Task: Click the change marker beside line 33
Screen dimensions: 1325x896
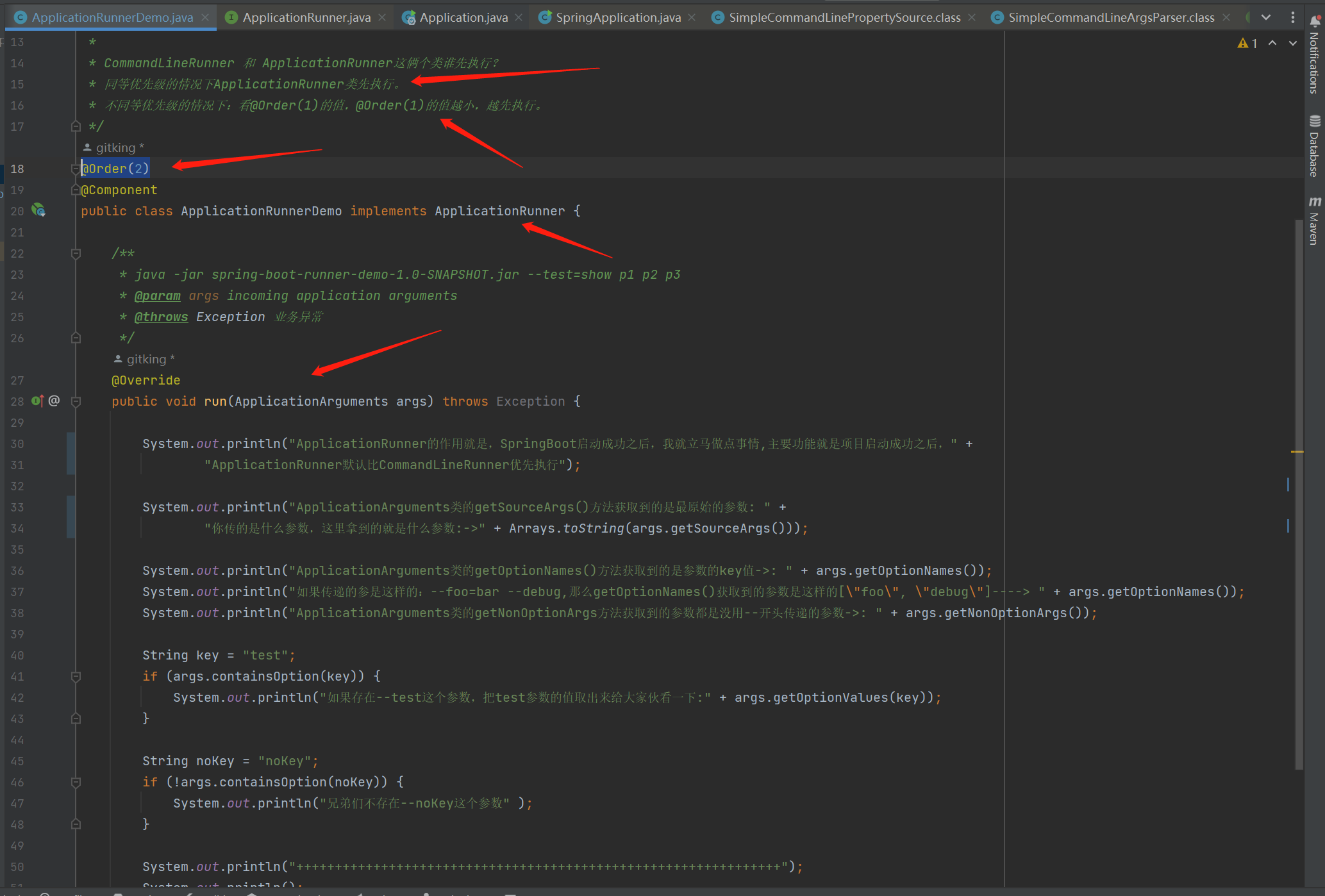Action: click(x=71, y=517)
